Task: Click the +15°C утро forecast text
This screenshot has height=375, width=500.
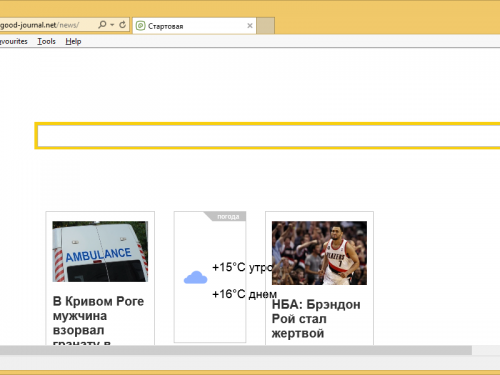Action: pos(243,267)
